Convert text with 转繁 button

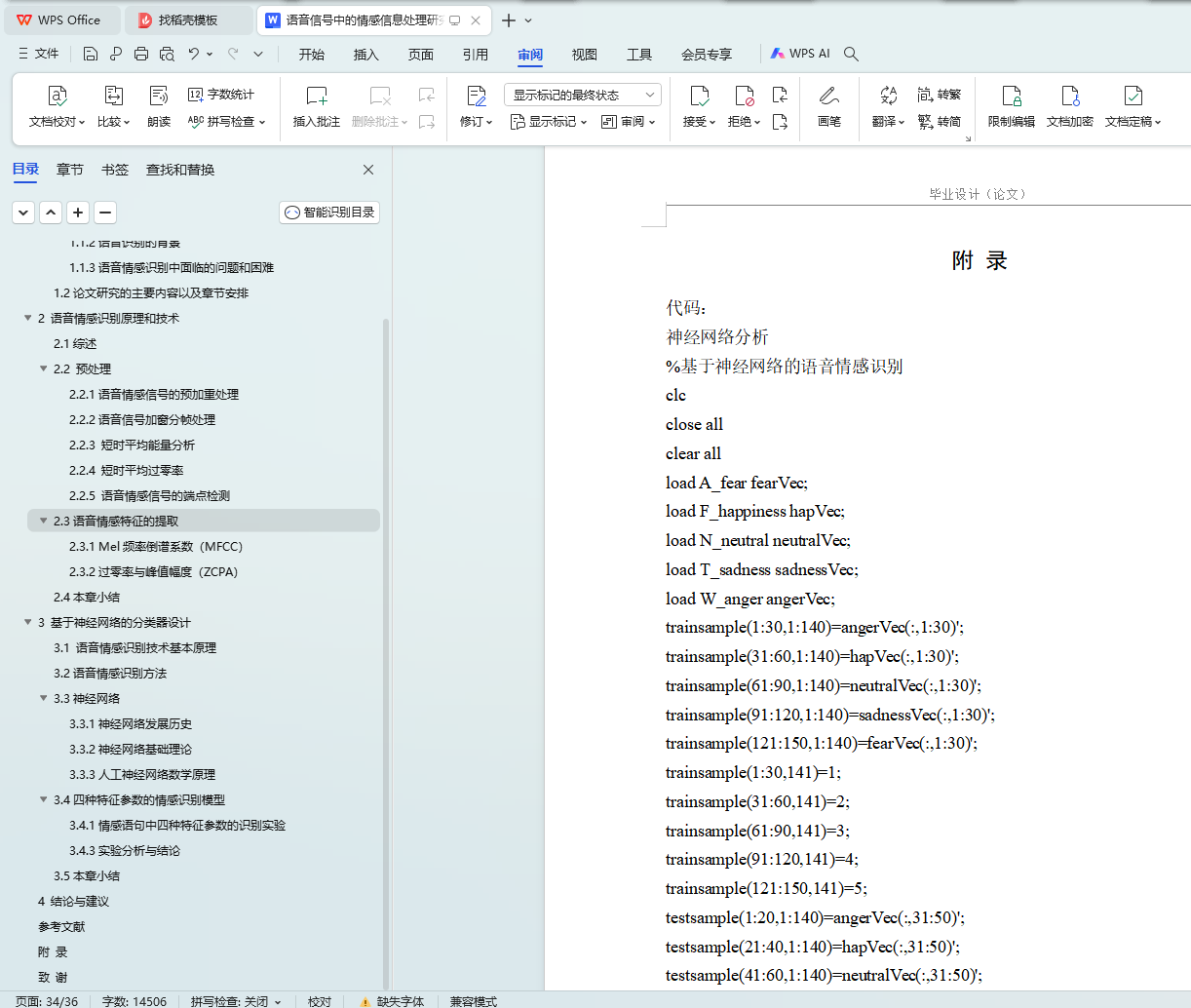[940, 95]
